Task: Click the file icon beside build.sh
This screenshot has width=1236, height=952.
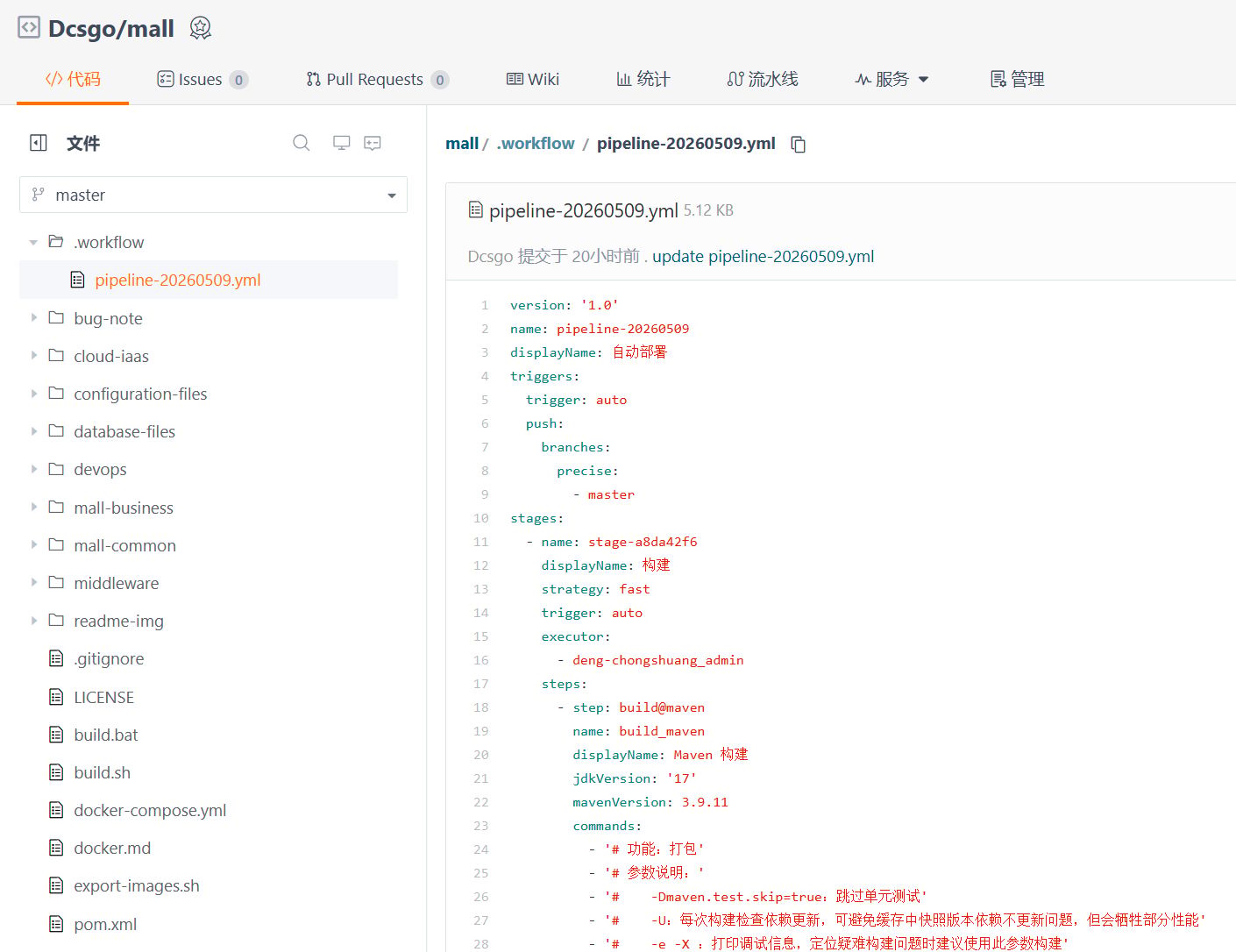Action: click(x=56, y=772)
